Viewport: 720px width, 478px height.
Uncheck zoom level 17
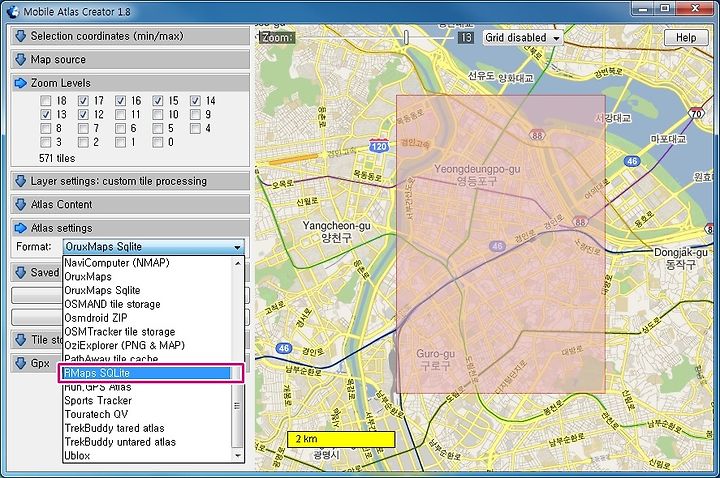83,101
